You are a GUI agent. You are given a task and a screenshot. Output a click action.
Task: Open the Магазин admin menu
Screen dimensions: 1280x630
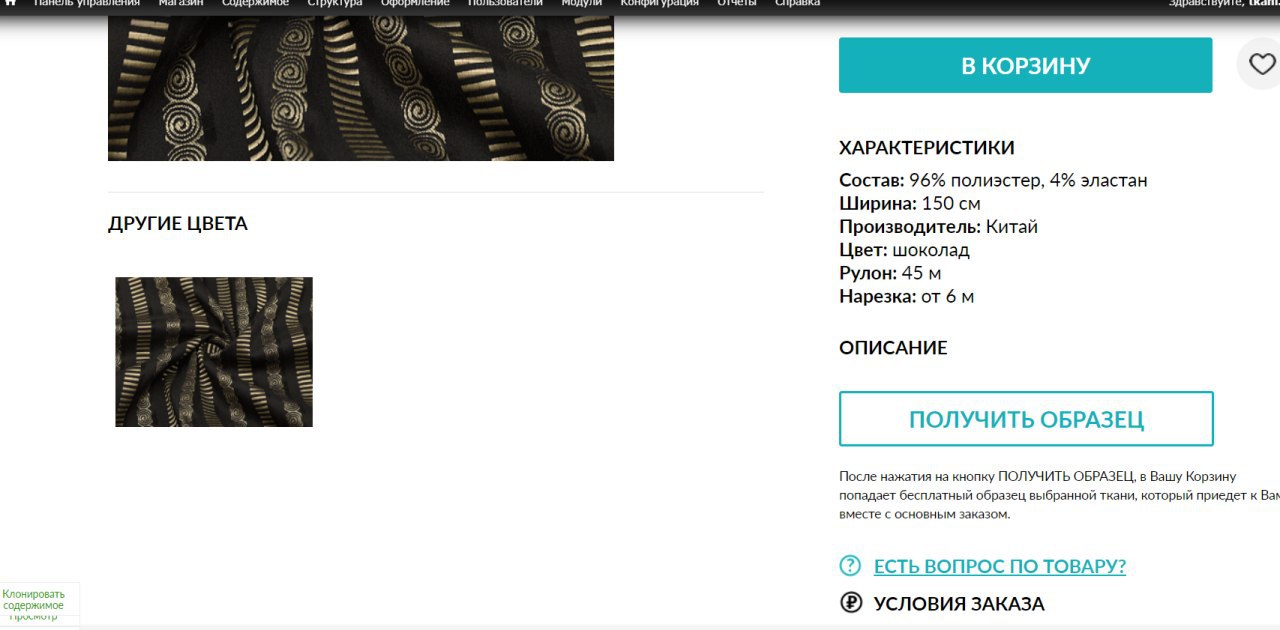point(181,4)
